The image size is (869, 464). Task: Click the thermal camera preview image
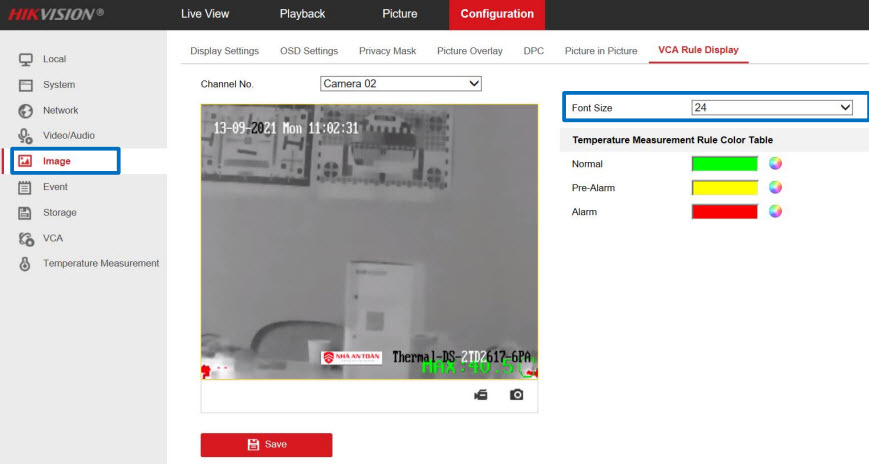[369, 240]
